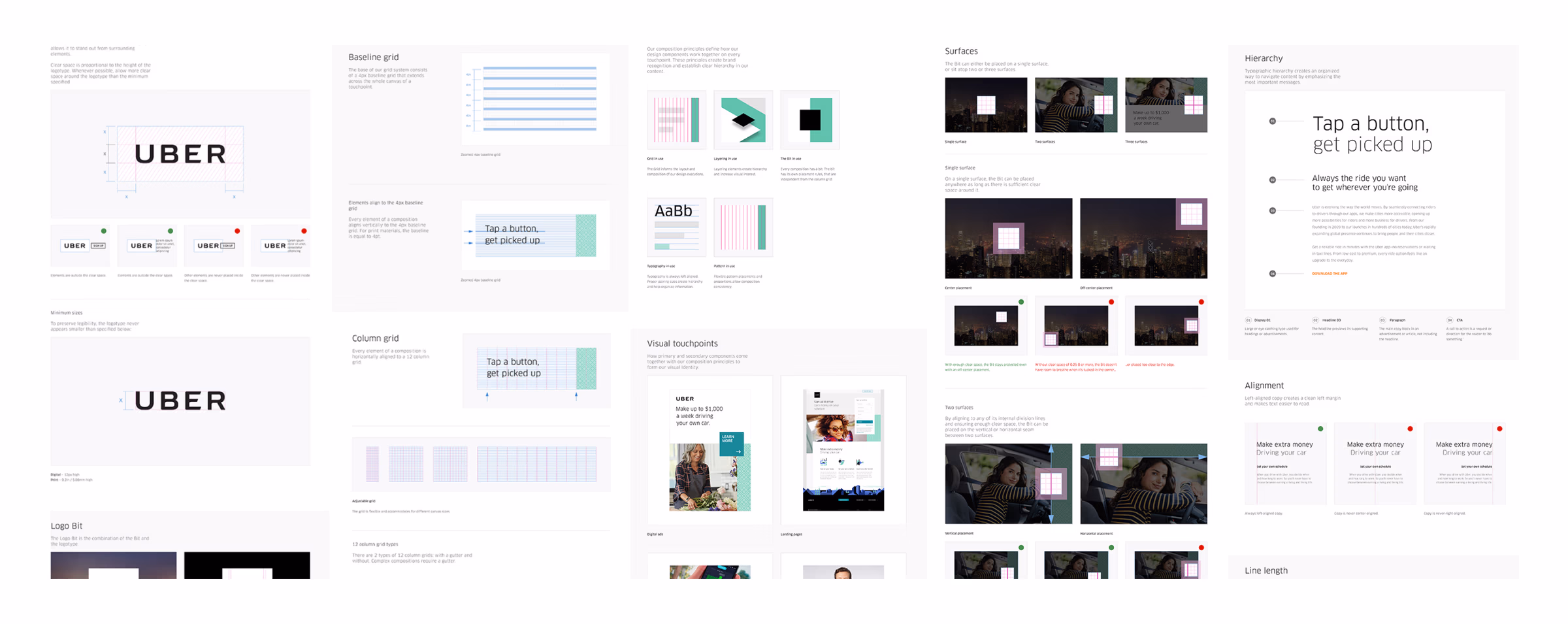Click the 'Line length' heading
1568x624 pixels.
click(1266, 570)
